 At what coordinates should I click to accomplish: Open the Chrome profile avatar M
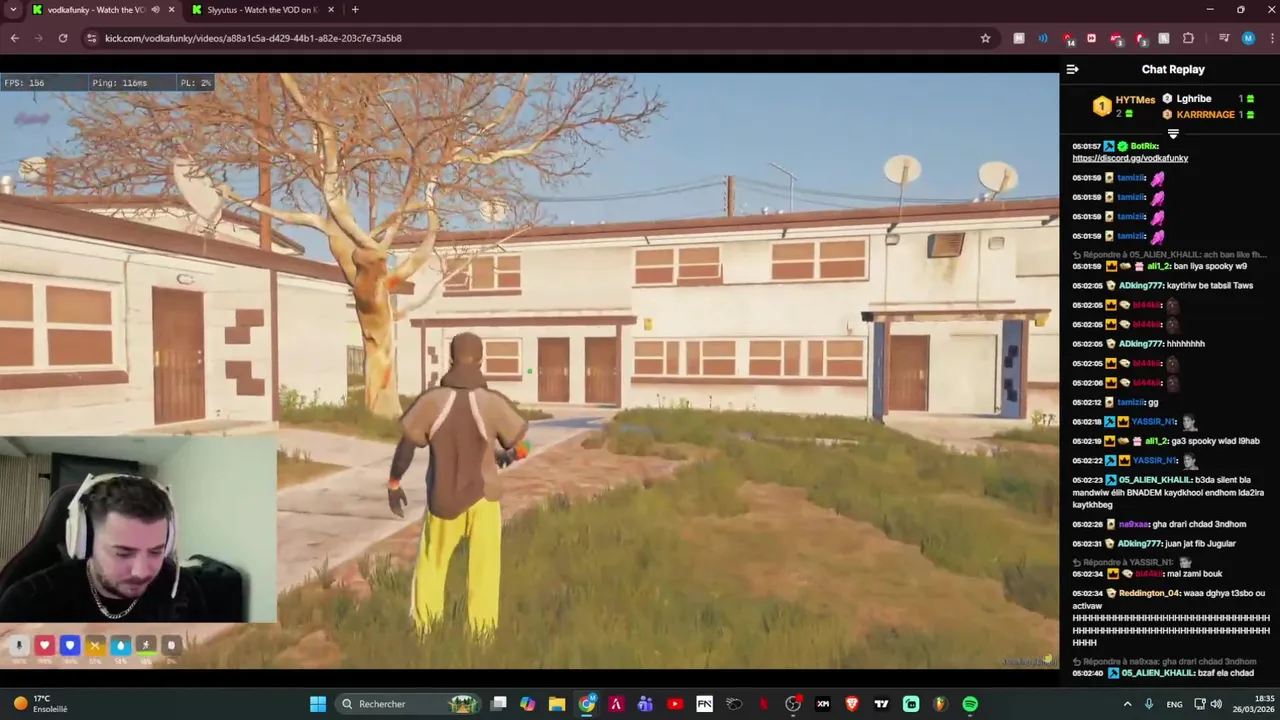[1248, 38]
